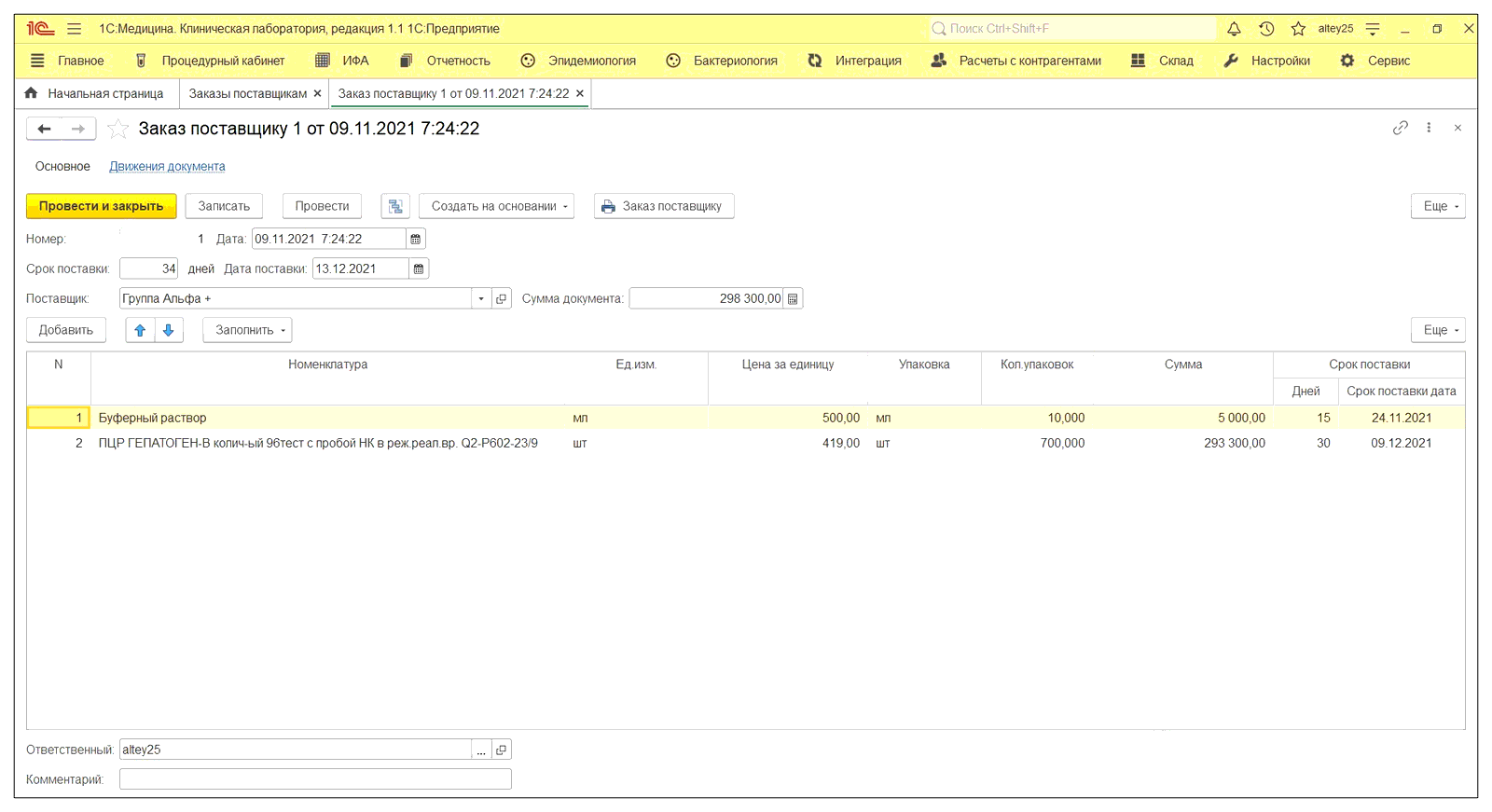
Task: Click Провести и закрыть button
Action: [102, 206]
